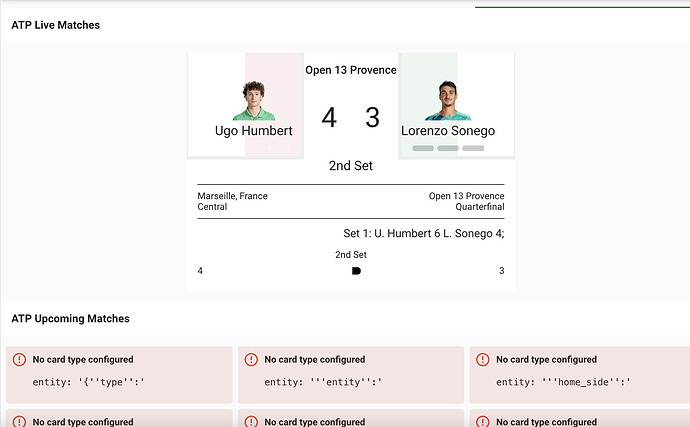This screenshot has width=690, height=427.
Task: Click the error icon on the 'home_side' card
Action: 482,359
